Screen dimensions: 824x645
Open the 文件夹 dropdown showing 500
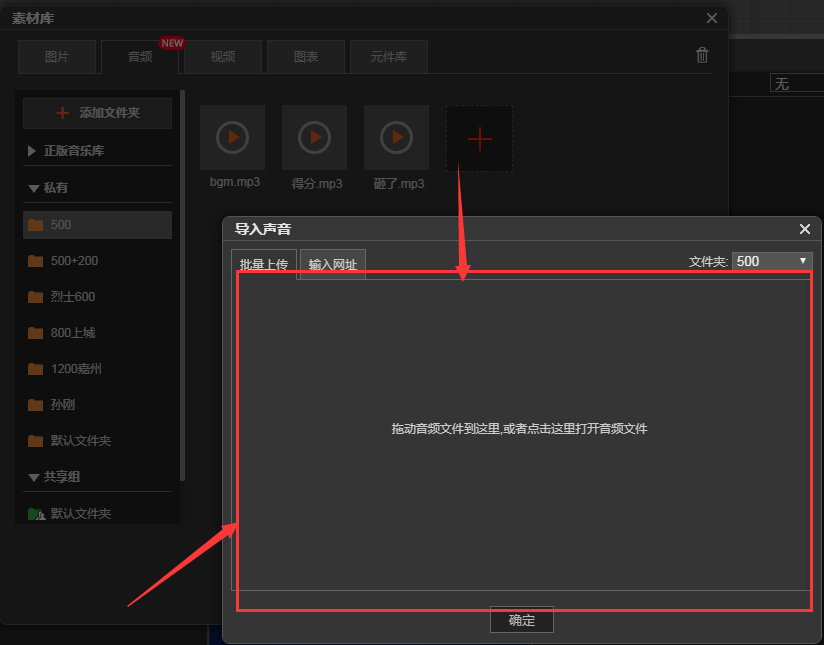[772, 261]
